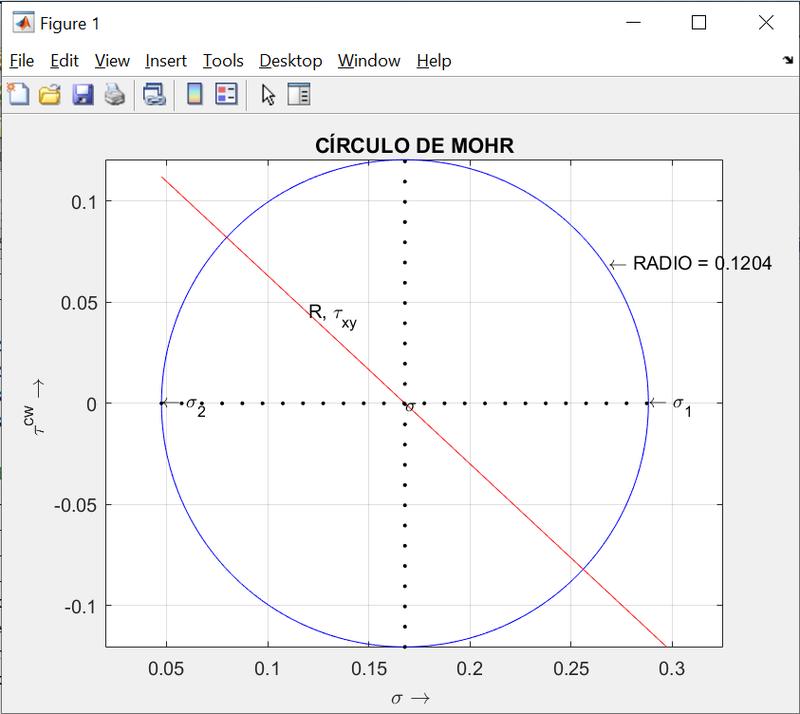Open the Help menu
The height and width of the screenshot is (714, 800).
pos(433,61)
